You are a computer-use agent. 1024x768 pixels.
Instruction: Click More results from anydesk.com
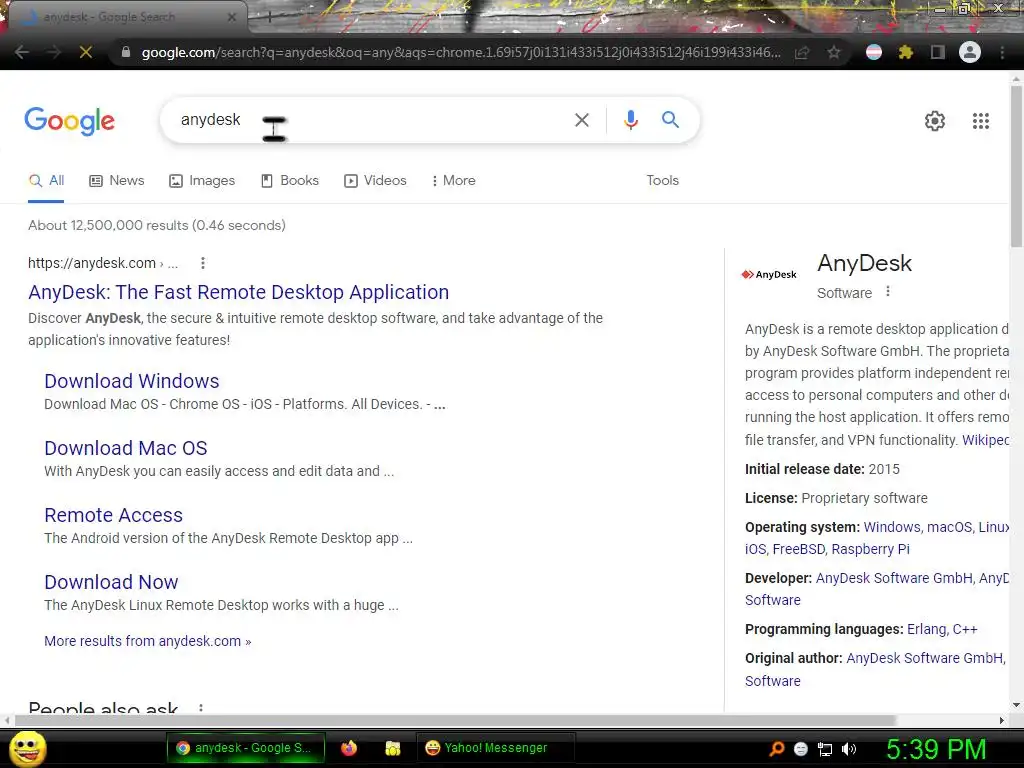point(148,641)
